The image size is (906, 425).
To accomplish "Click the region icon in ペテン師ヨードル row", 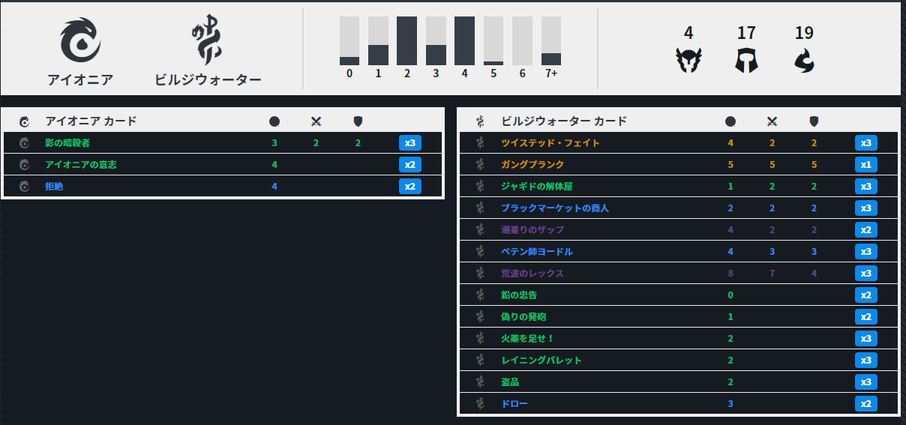I will 480,252.
